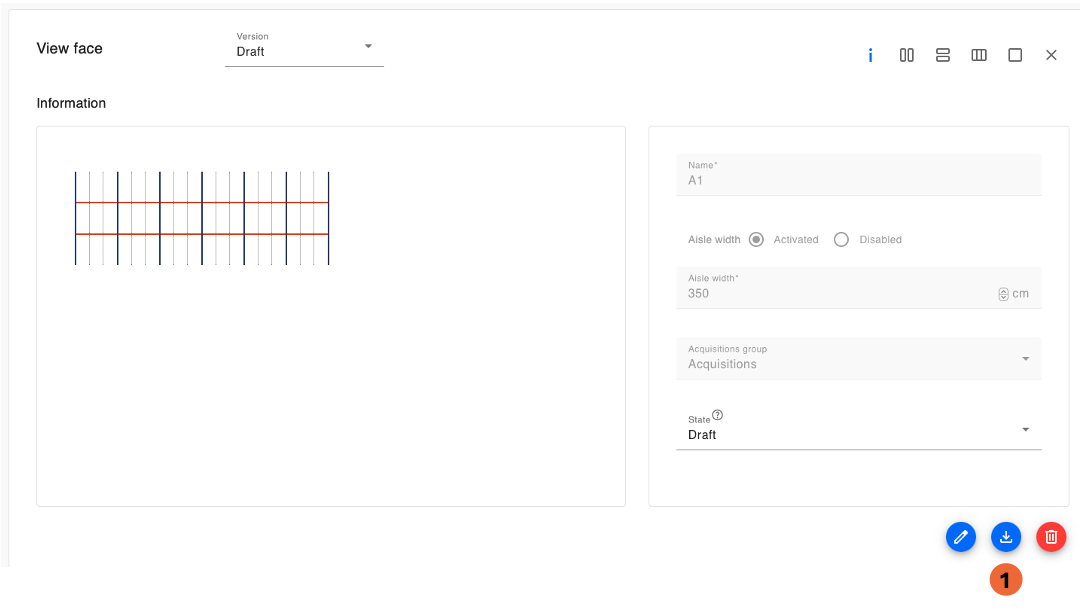1083x614 pixels.
Task: Switch to two-column layout icon
Action: 907,55
